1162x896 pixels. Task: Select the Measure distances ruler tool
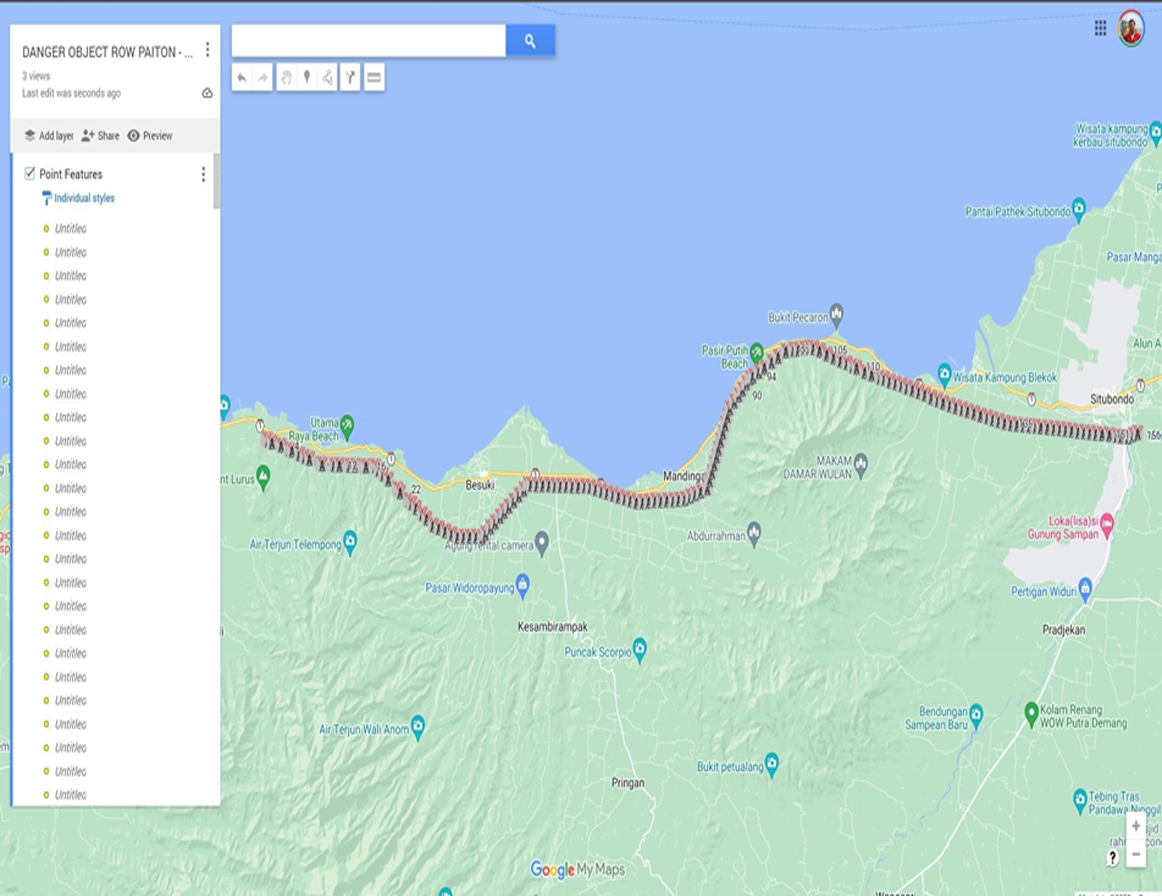(x=374, y=78)
